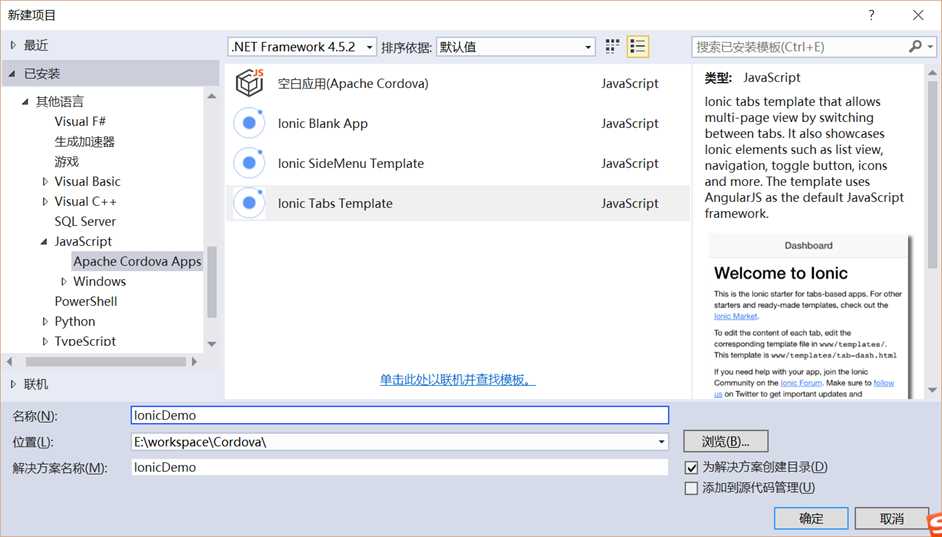942x537 pixels.
Task: Click the Ionic Blank App icon
Action: tap(249, 123)
